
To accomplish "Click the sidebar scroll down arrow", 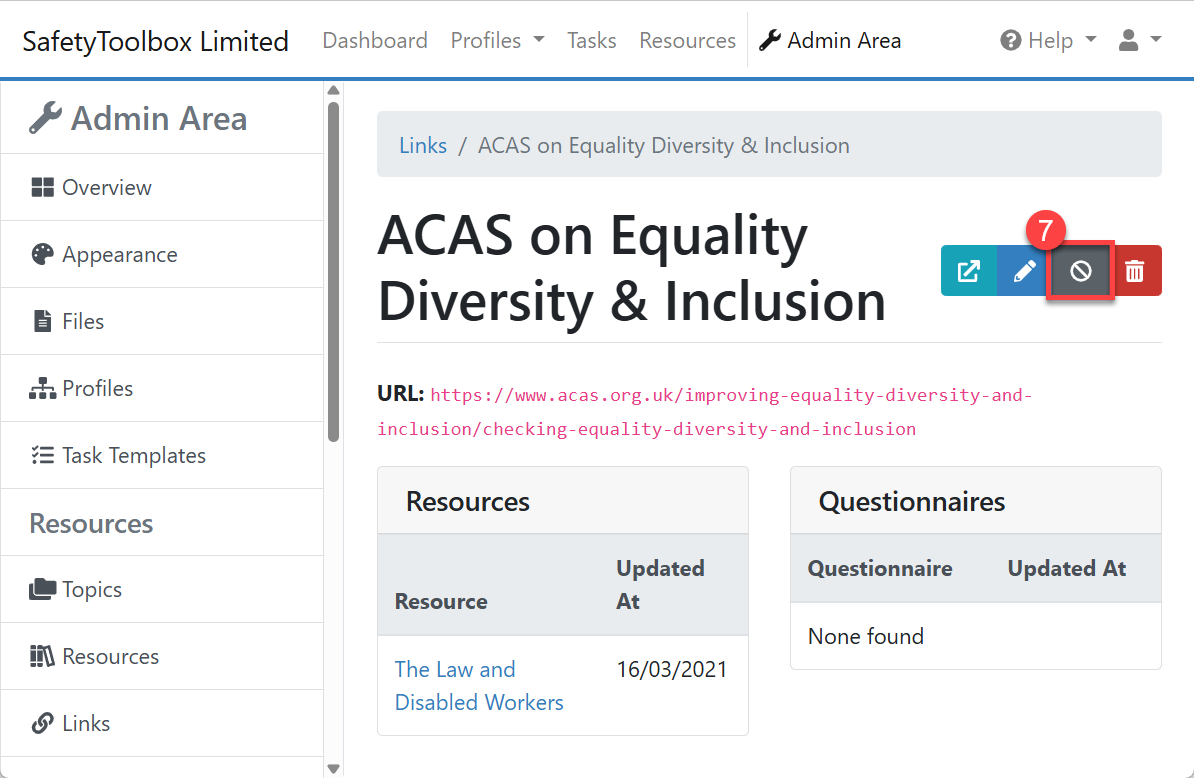I will [x=333, y=768].
